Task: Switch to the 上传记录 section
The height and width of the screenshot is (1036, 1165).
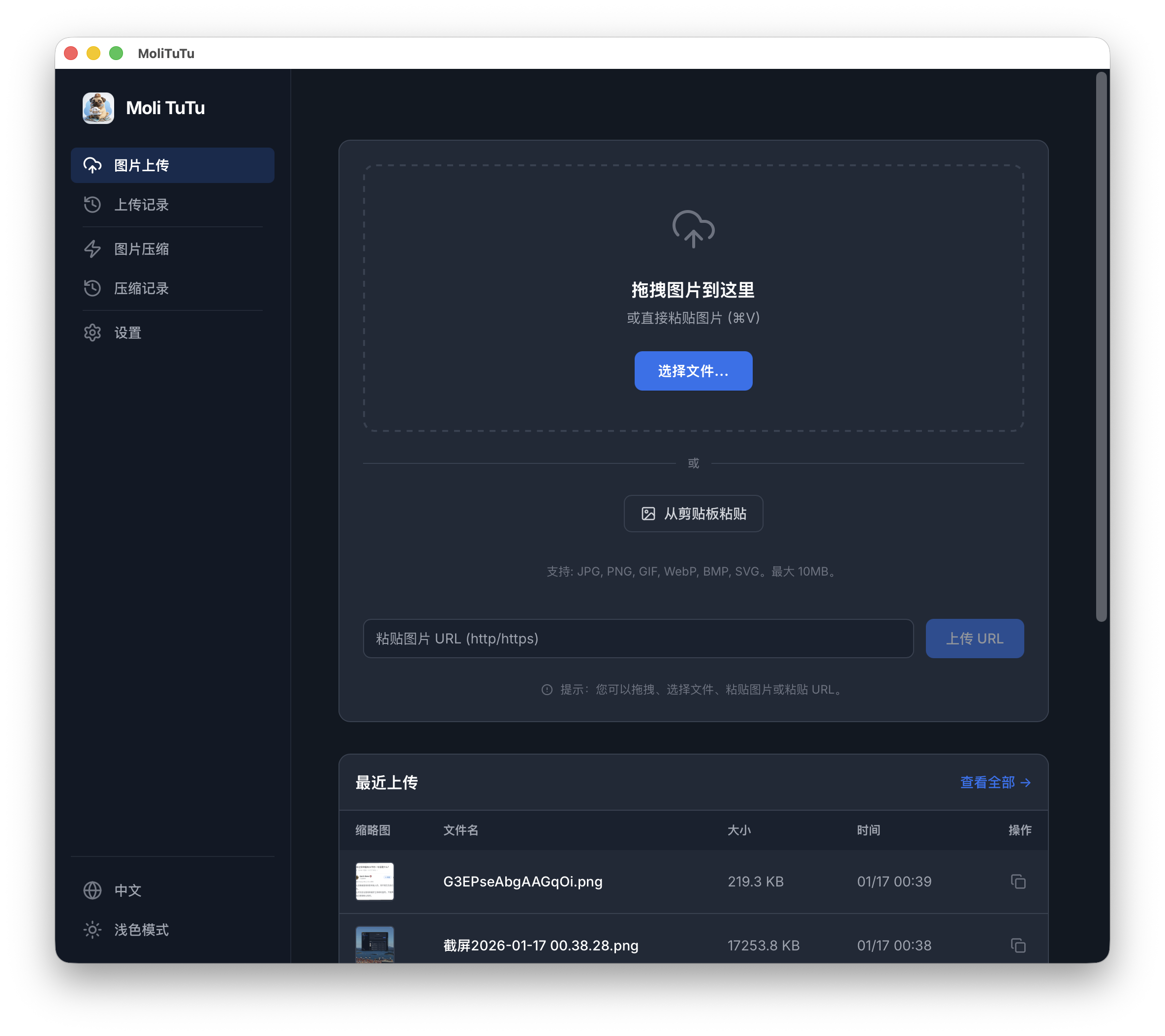Action: (141, 205)
